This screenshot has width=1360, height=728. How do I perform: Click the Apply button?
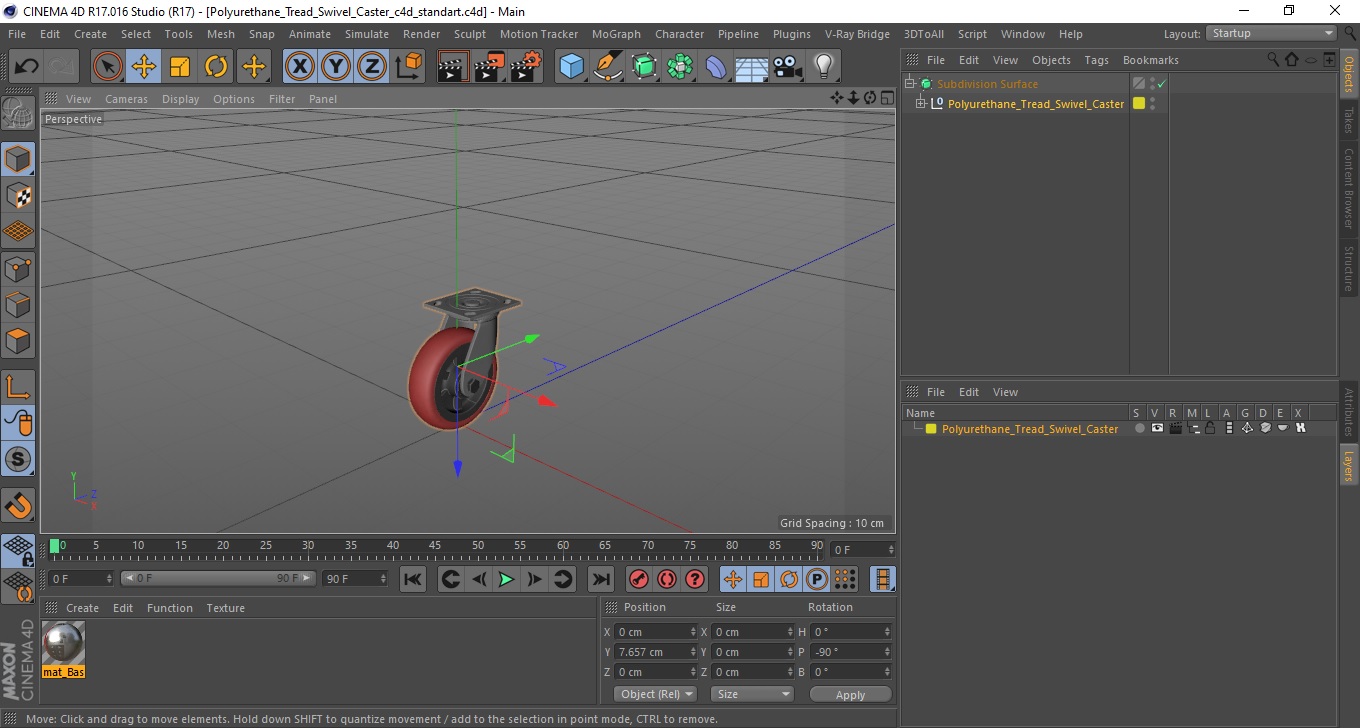(x=850, y=695)
